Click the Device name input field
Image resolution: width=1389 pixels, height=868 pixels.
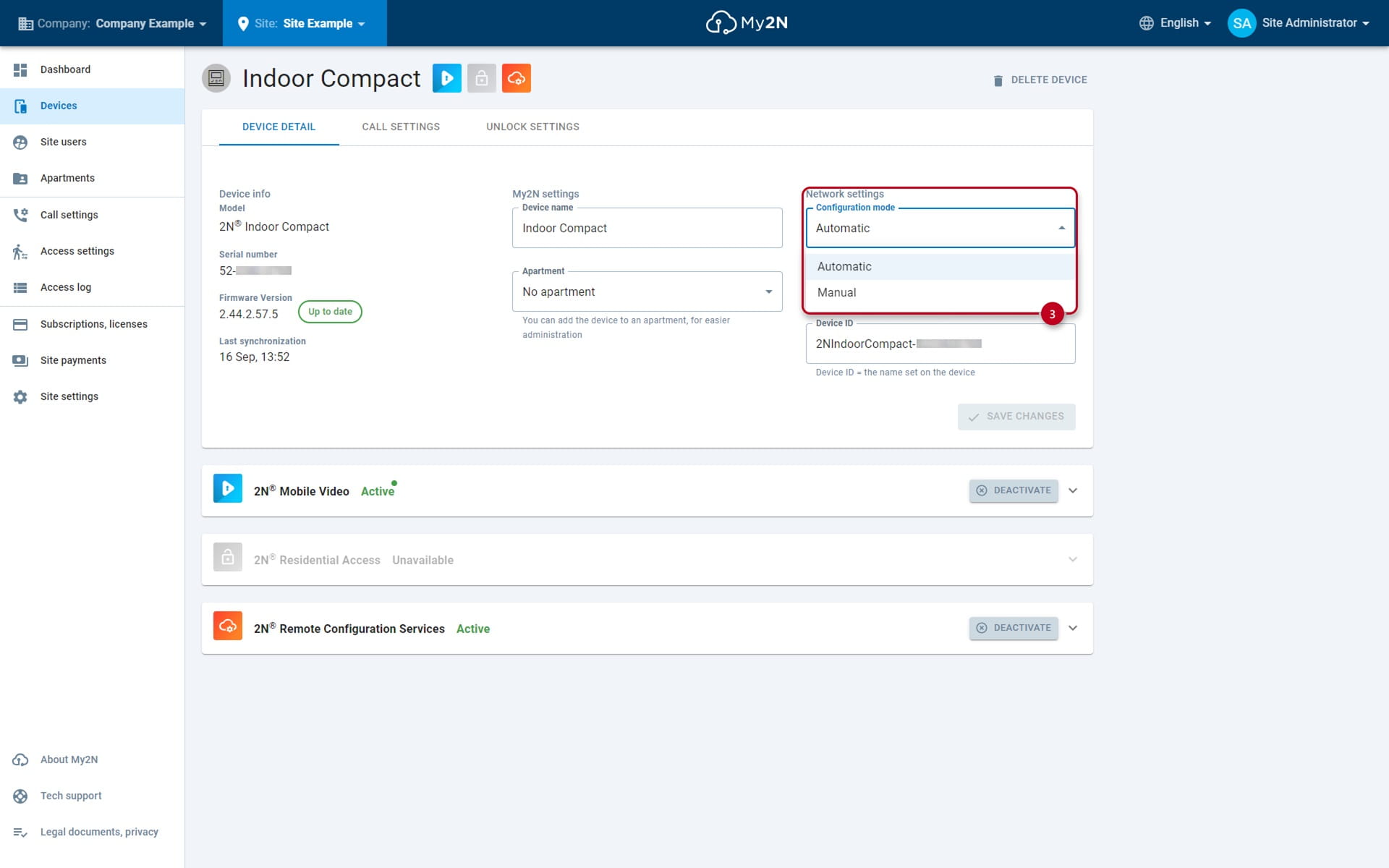pyautogui.click(x=647, y=228)
